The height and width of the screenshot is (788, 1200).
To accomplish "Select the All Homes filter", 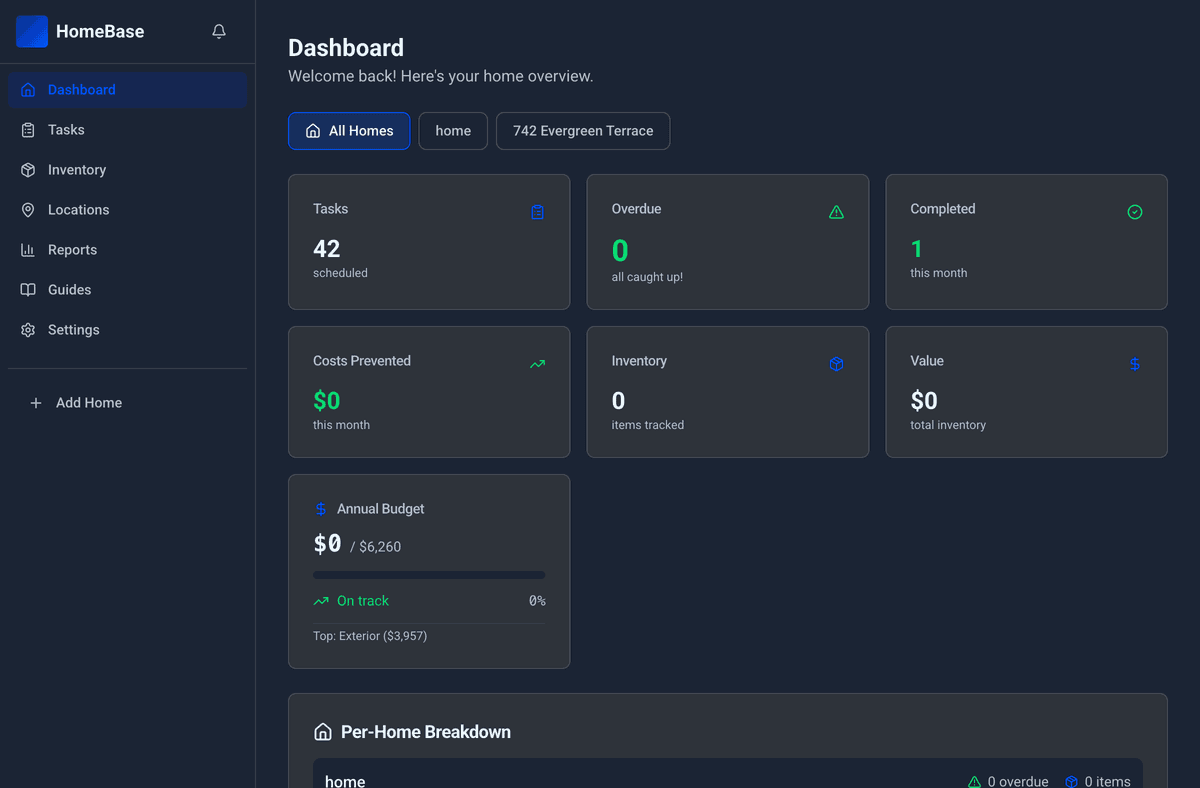I will click(x=349, y=131).
